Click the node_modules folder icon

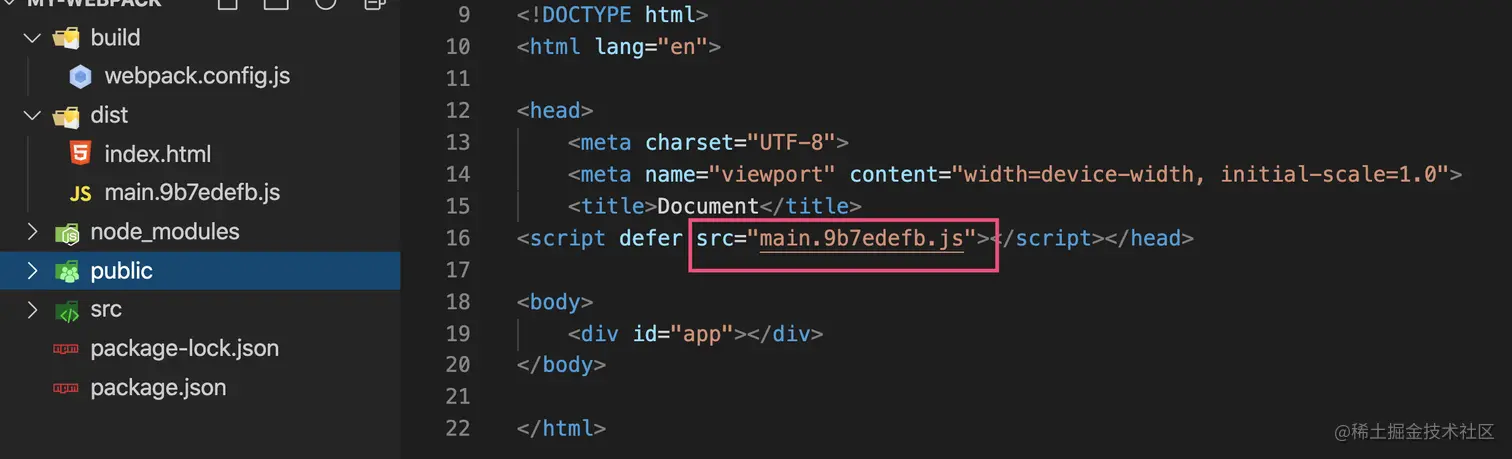(66, 233)
